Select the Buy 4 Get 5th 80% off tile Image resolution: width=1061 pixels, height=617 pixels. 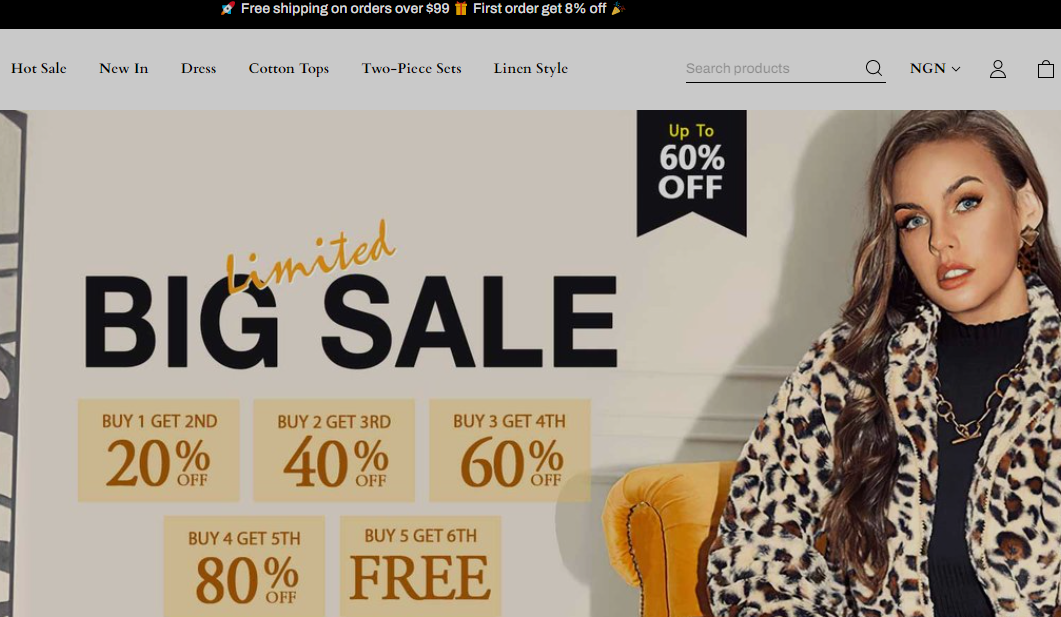pos(244,567)
